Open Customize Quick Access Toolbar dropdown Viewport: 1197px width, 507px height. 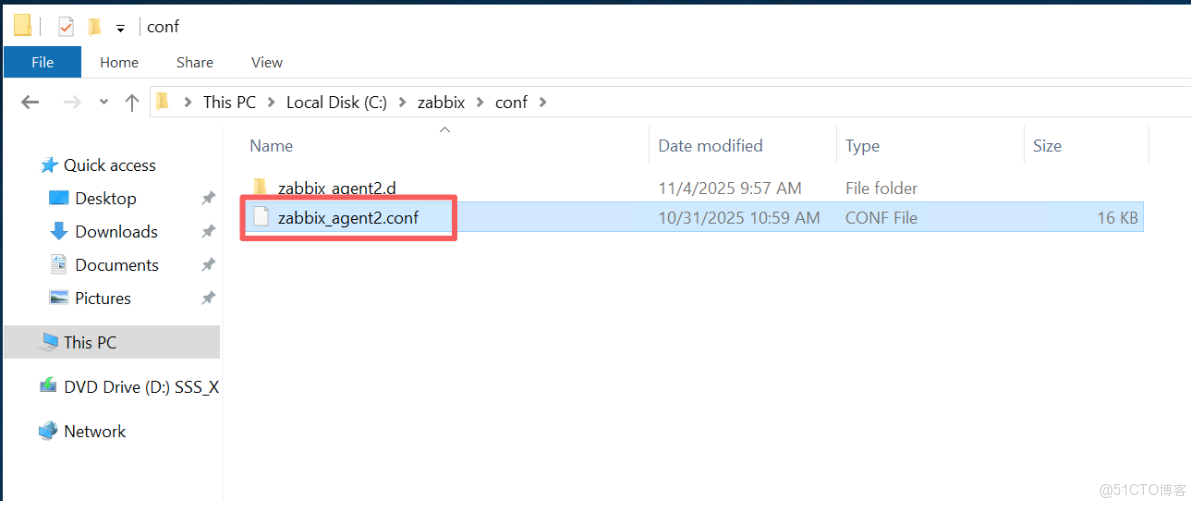tap(120, 28)
